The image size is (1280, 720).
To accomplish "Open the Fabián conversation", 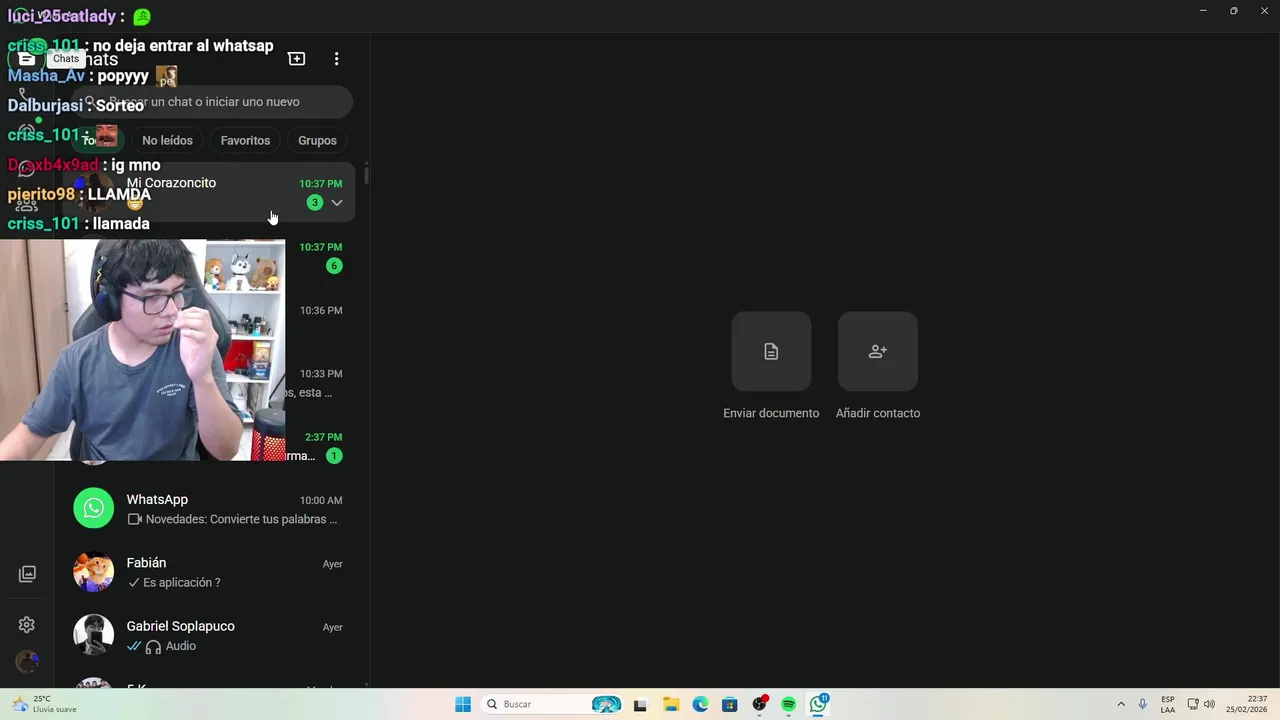I will [x=208, y=573].
